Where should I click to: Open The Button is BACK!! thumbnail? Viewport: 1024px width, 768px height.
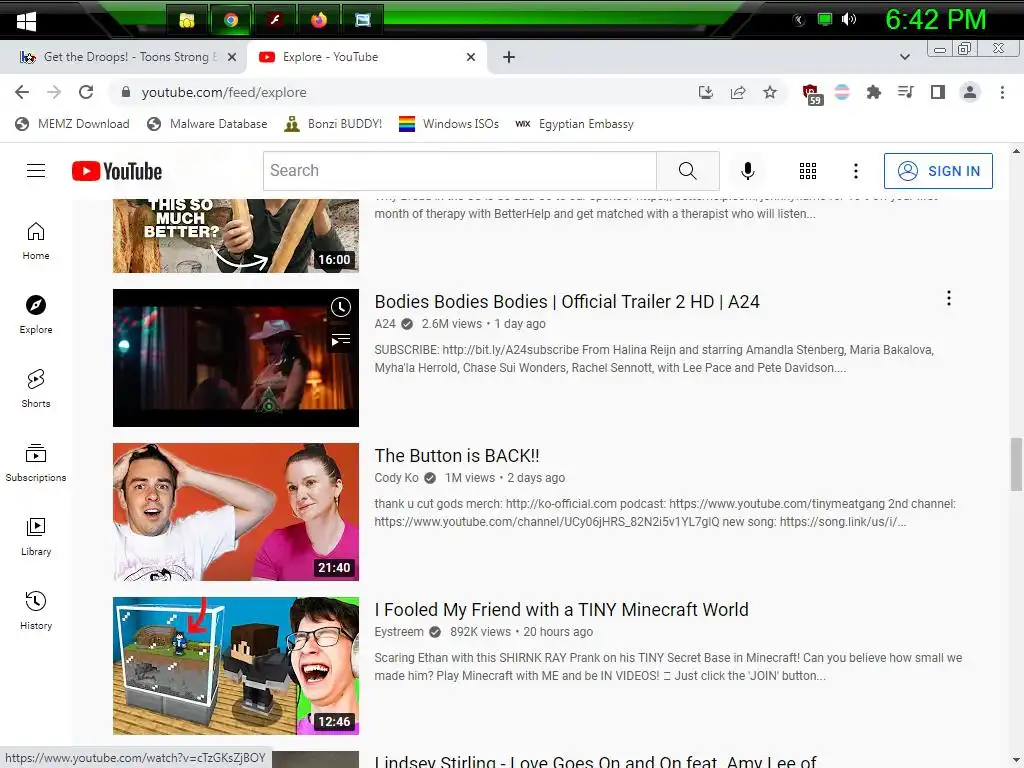236,512
